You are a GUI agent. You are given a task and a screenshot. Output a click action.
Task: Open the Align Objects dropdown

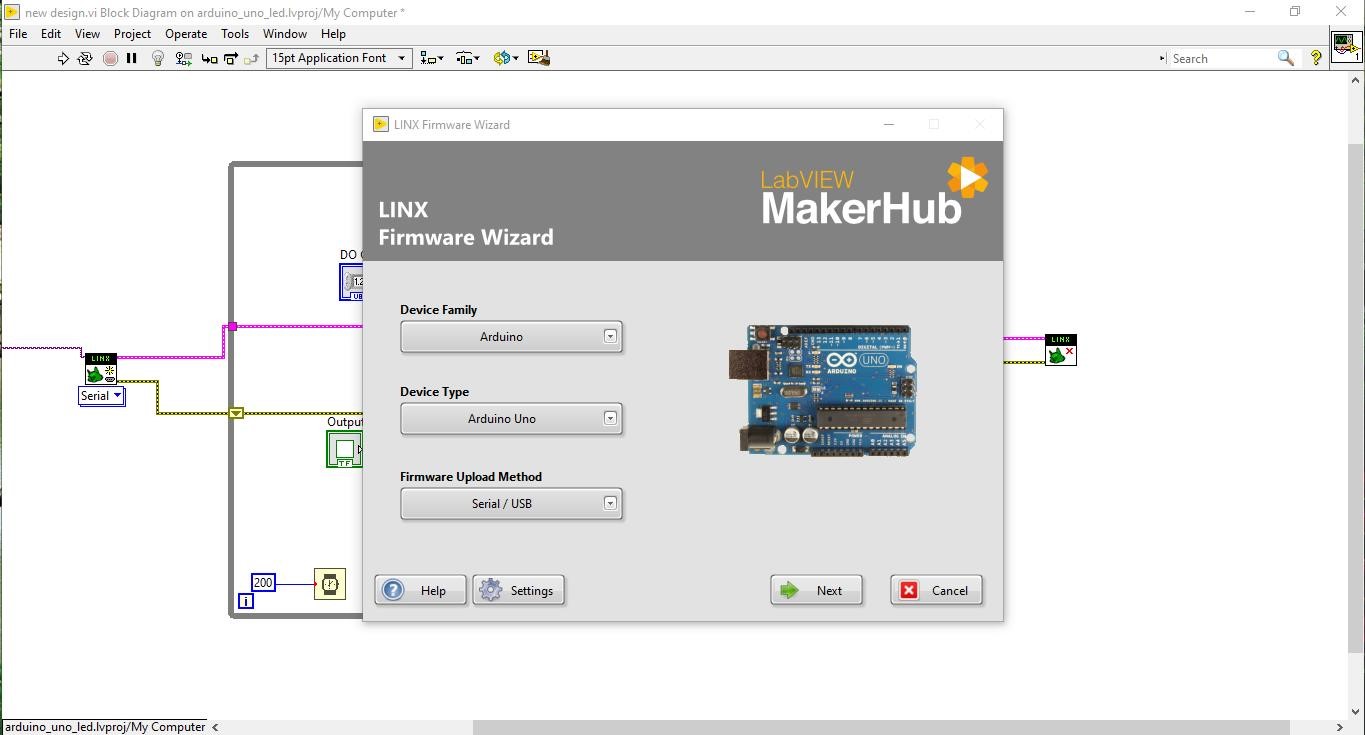click(x=432, y=58)
